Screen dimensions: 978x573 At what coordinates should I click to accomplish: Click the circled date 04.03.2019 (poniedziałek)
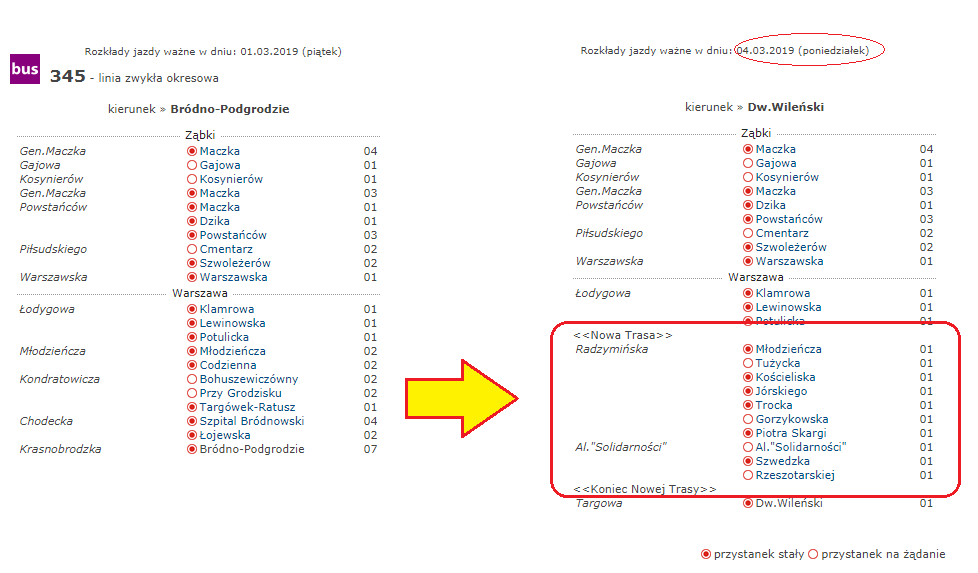click(809, 50)
